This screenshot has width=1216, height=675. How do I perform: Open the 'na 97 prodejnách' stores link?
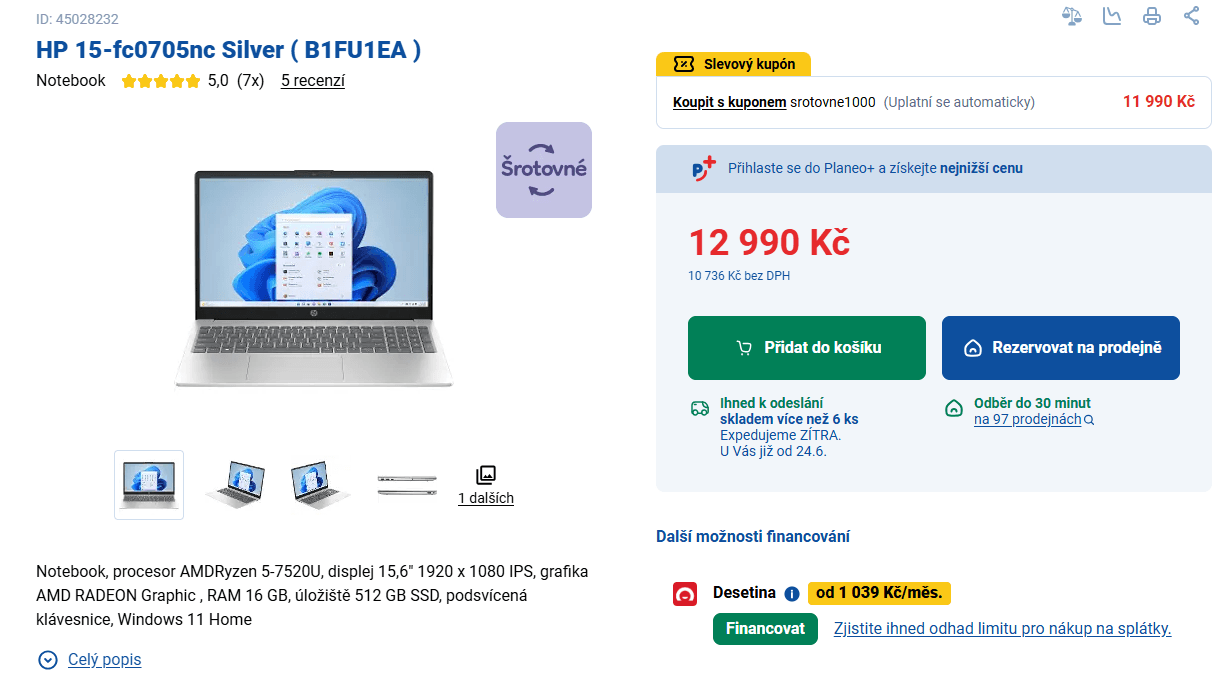click(x=1027, y=420)
